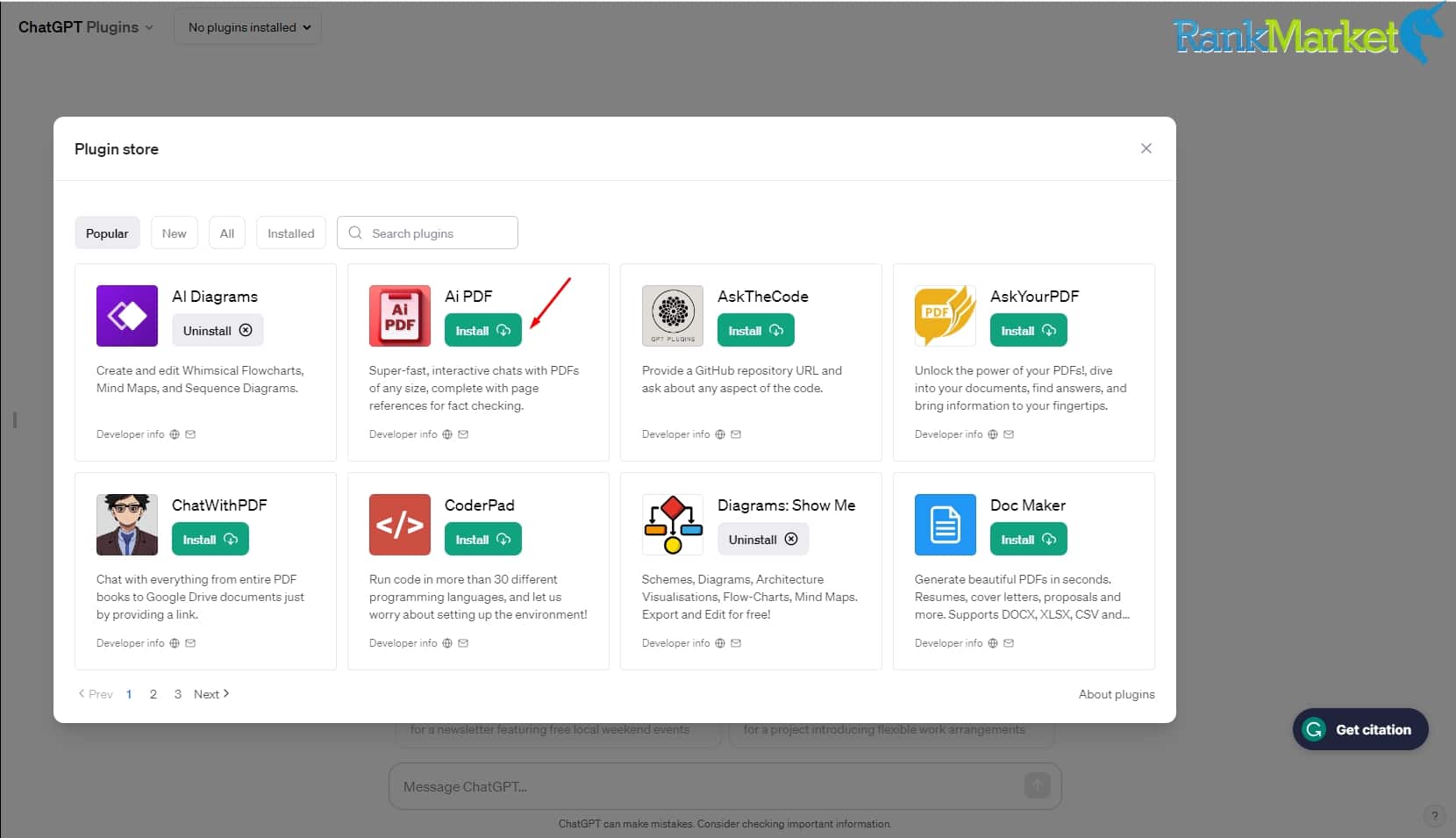Screen dimensions: 1456x838
Task: Click the Search plugins field
Action: tap(427, 233)
